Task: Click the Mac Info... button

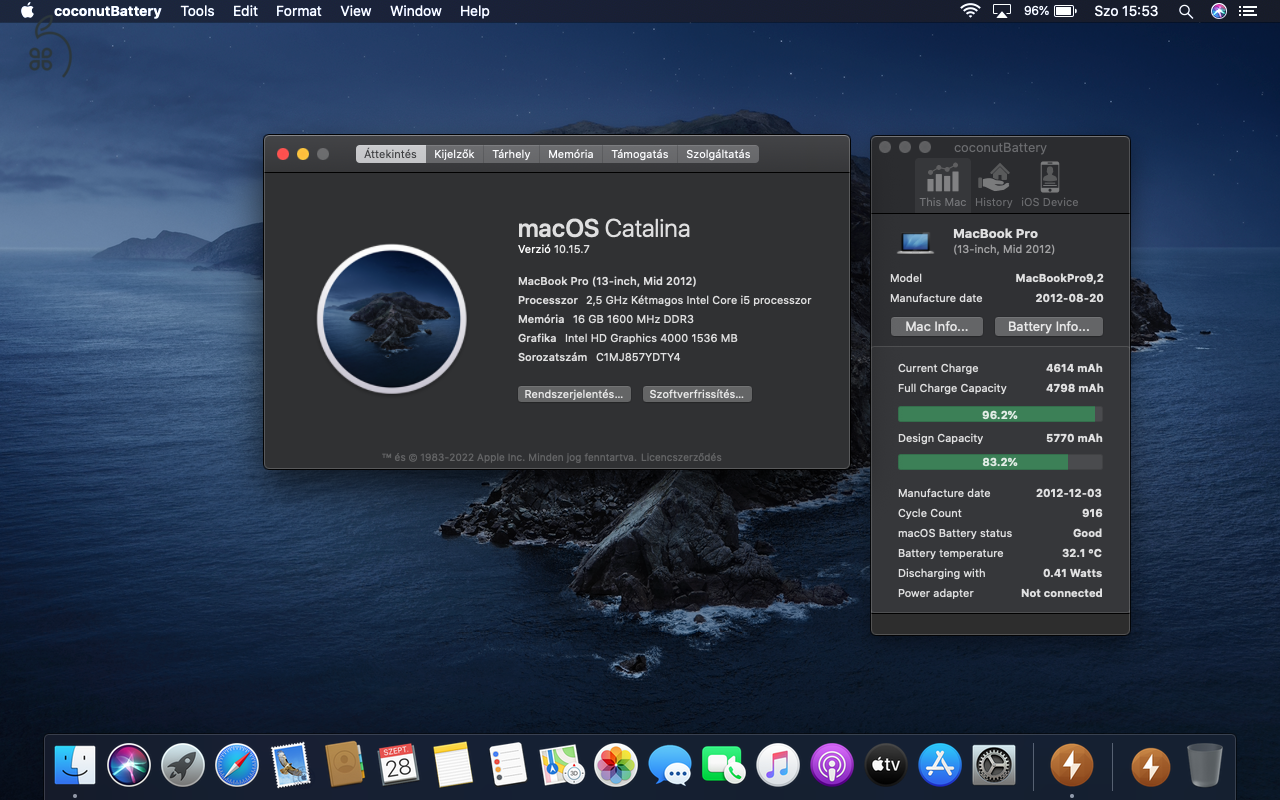Action: point(937,327)
